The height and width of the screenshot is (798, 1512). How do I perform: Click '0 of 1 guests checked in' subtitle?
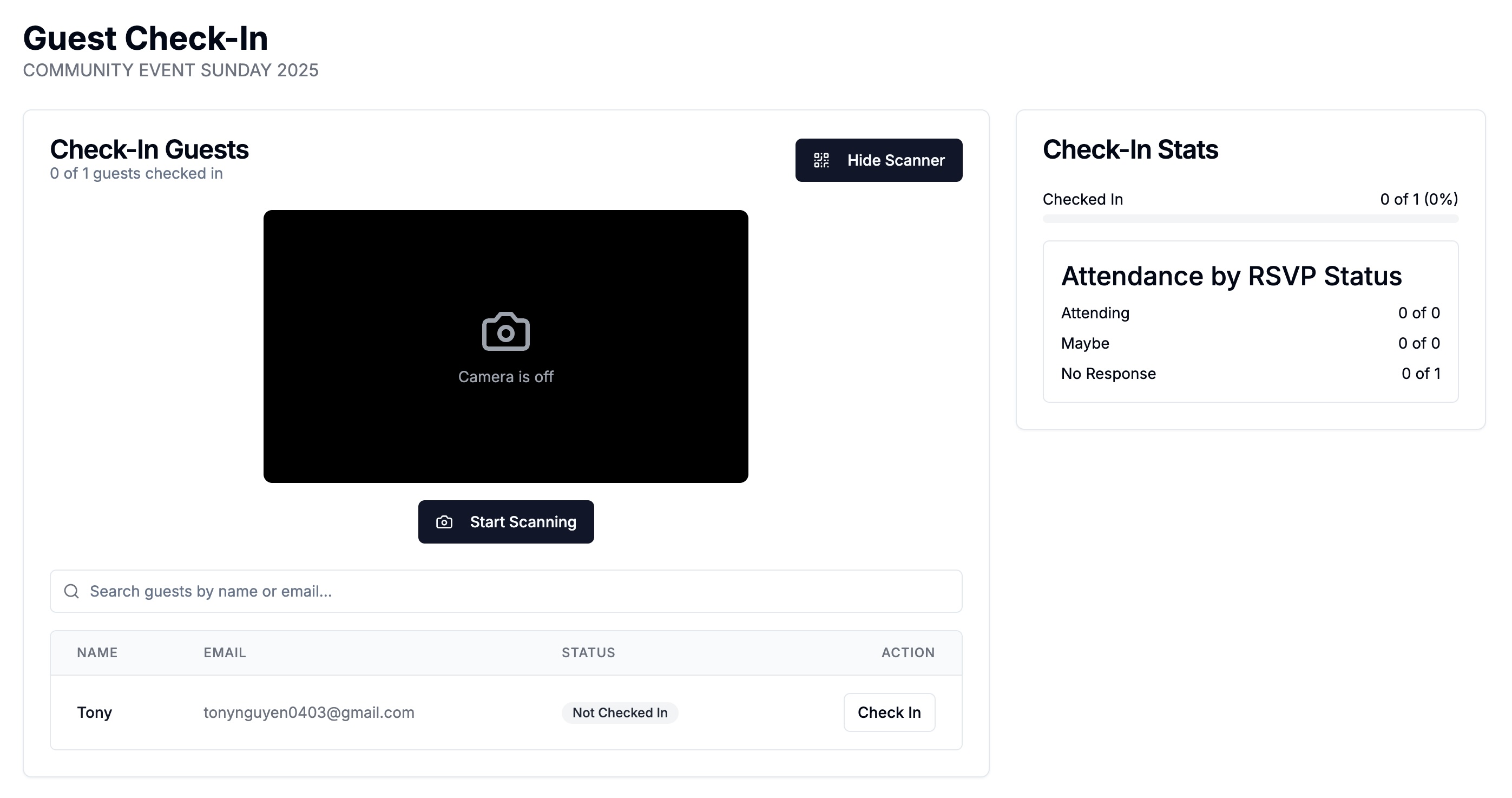tap(136, 174)
